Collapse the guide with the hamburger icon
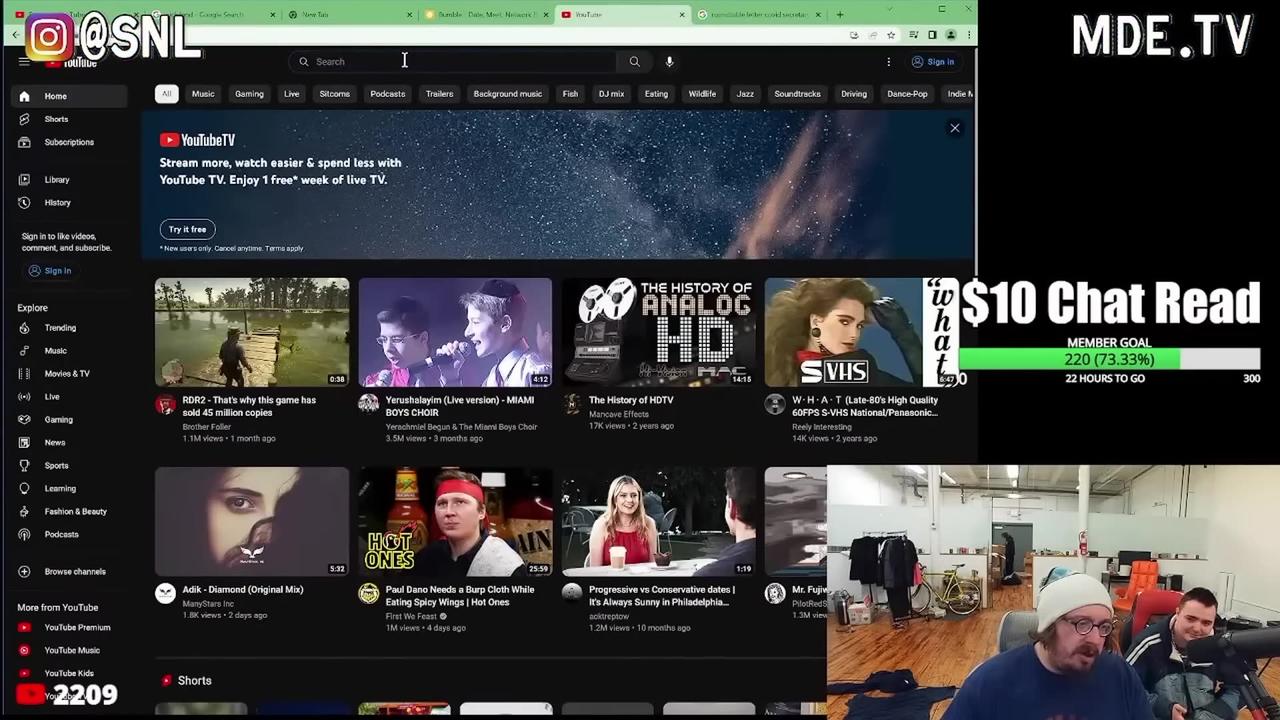 pos(25,61)
